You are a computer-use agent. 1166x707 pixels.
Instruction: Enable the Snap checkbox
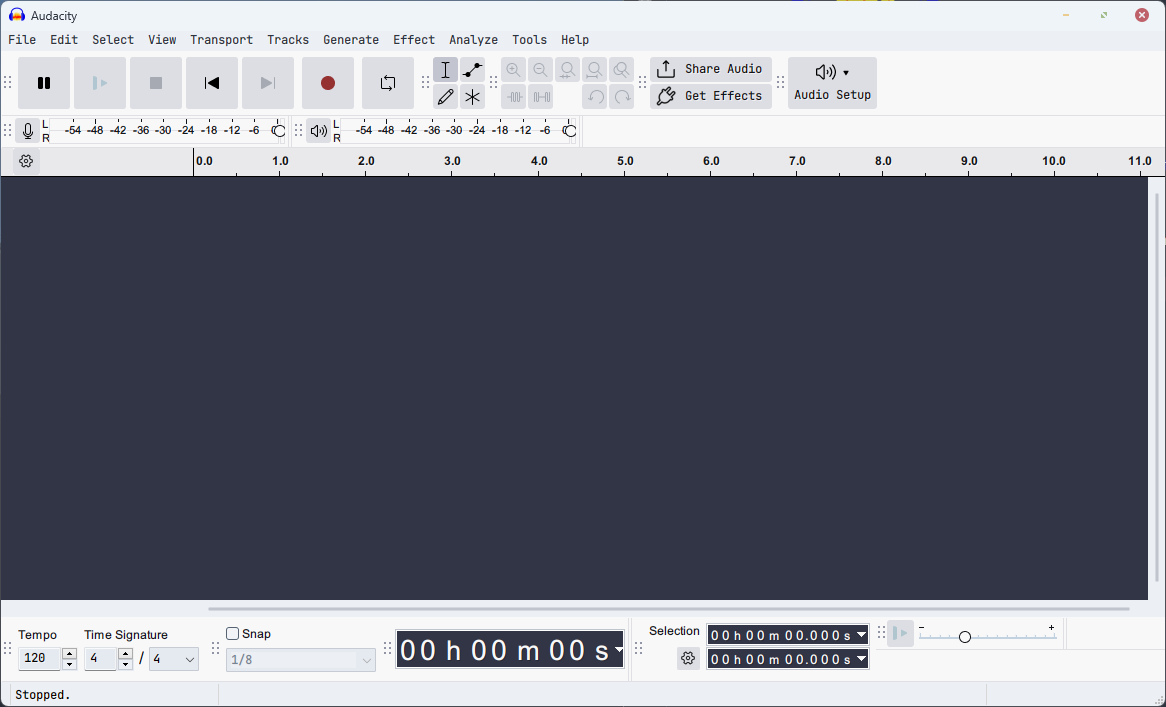(x=233, y=634)
